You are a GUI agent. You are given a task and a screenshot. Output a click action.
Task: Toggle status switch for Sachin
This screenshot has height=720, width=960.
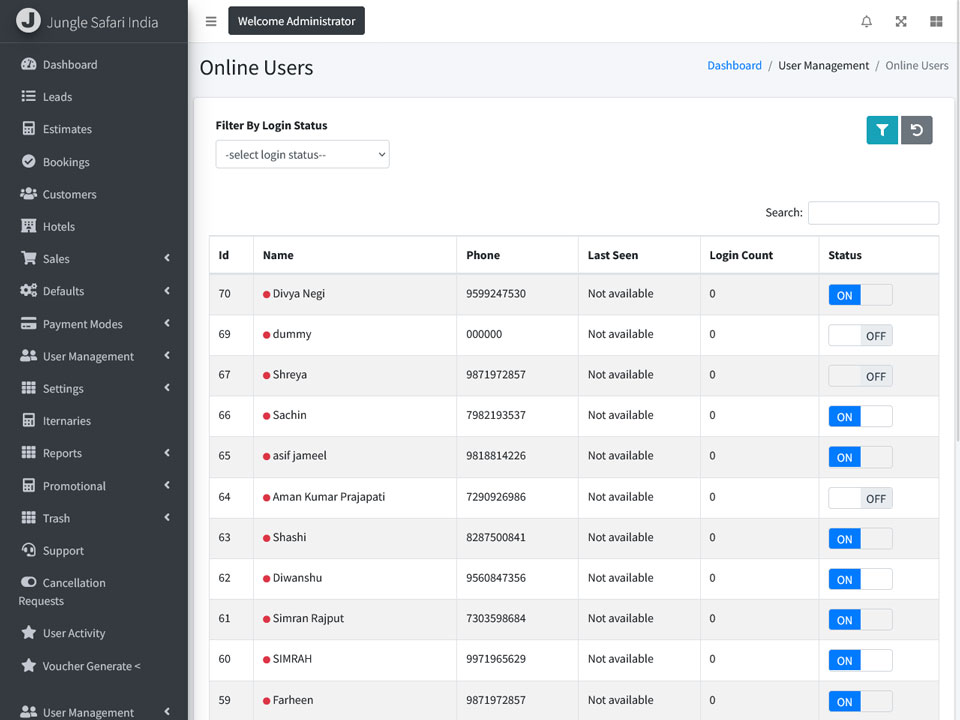pos(860,416)
